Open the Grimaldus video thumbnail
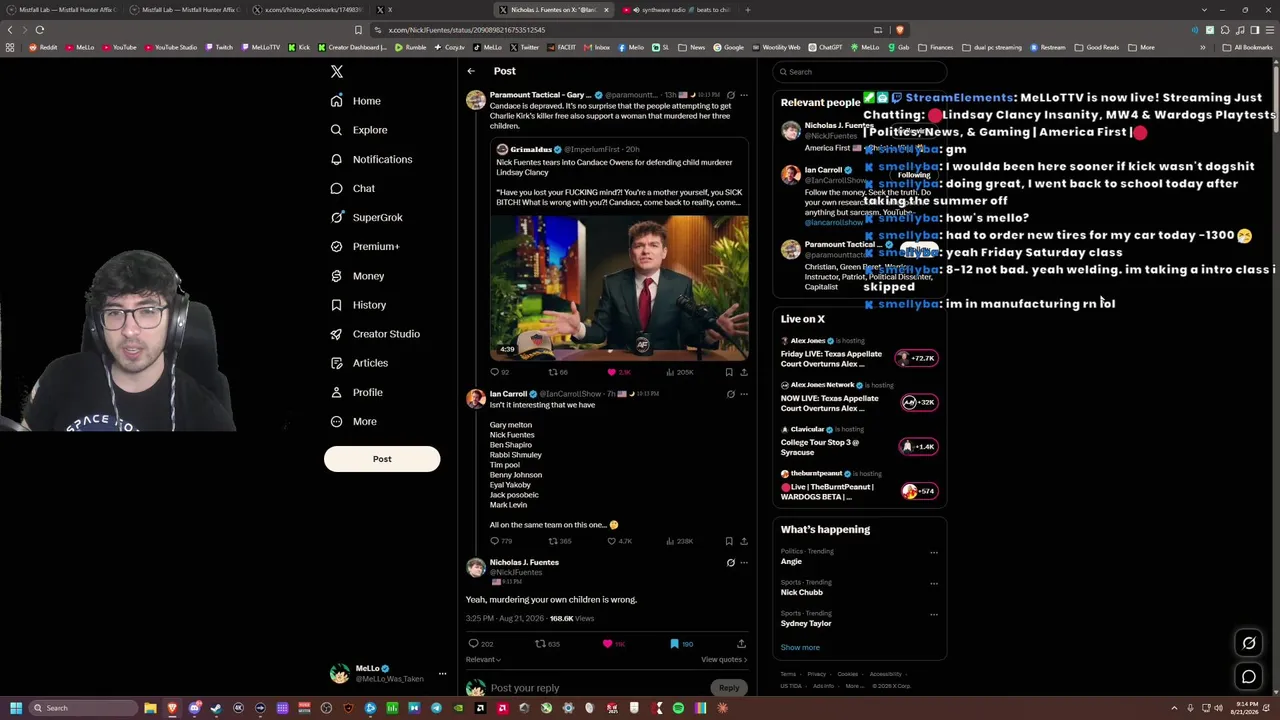 pyautogui.click(x=619, y=288)
